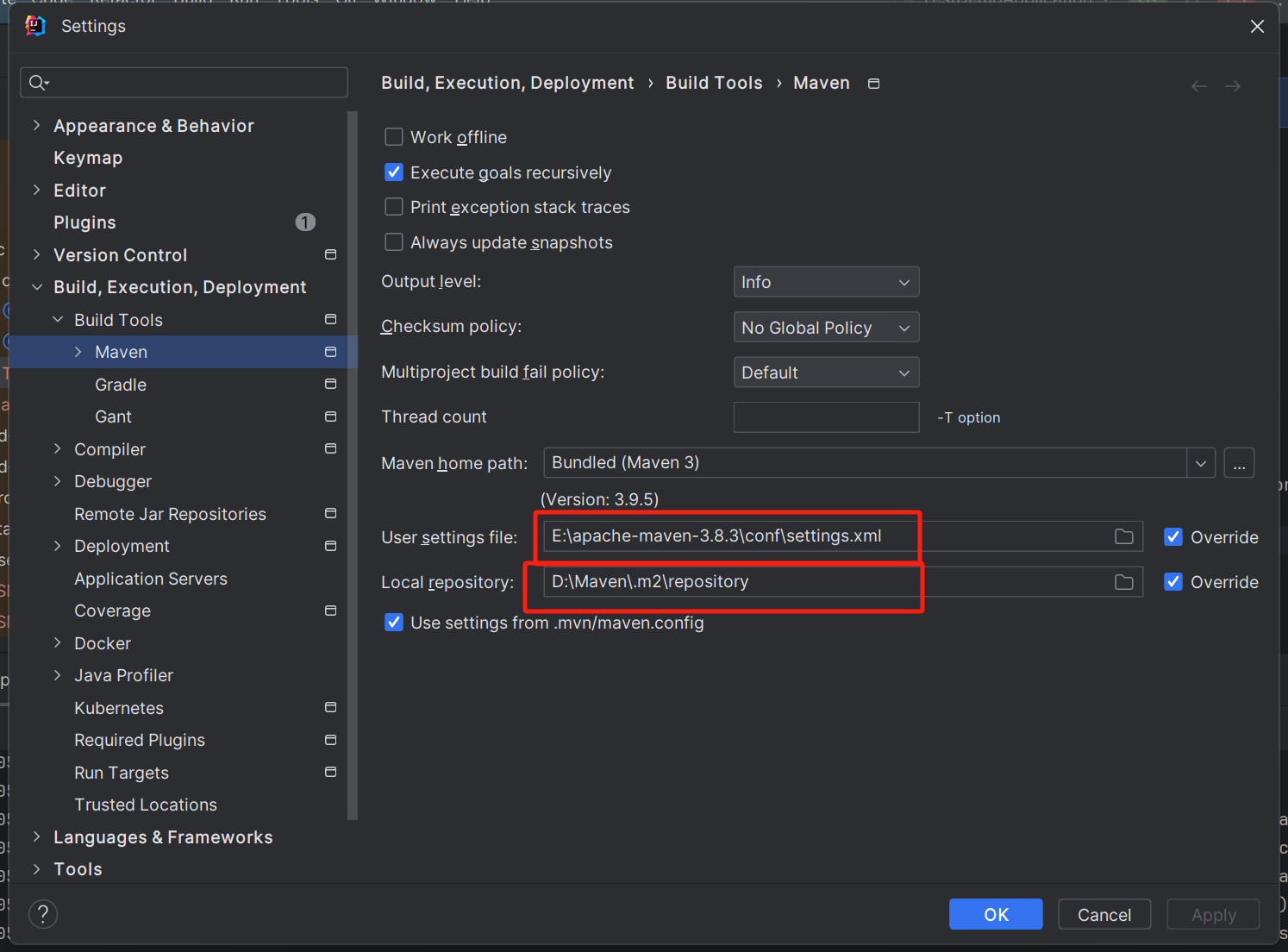
Task: Click the search magnifier icon in settings
Action: [x=38, y=83]
